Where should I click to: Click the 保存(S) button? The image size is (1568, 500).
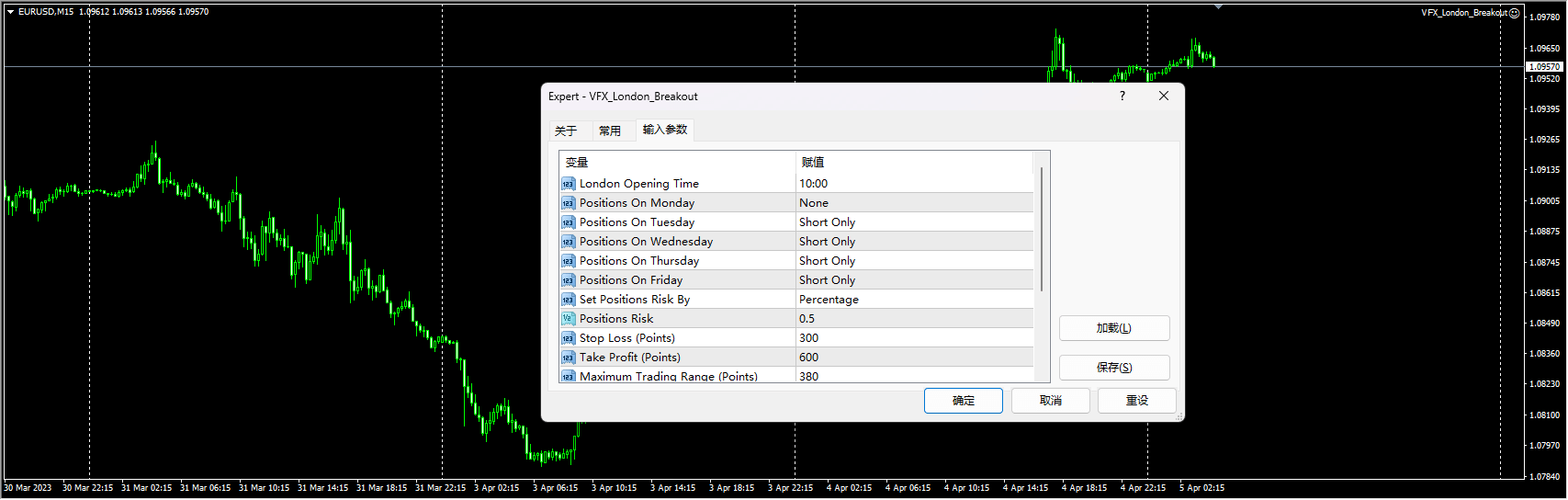pyautogui.click(x=1113, y=368)
